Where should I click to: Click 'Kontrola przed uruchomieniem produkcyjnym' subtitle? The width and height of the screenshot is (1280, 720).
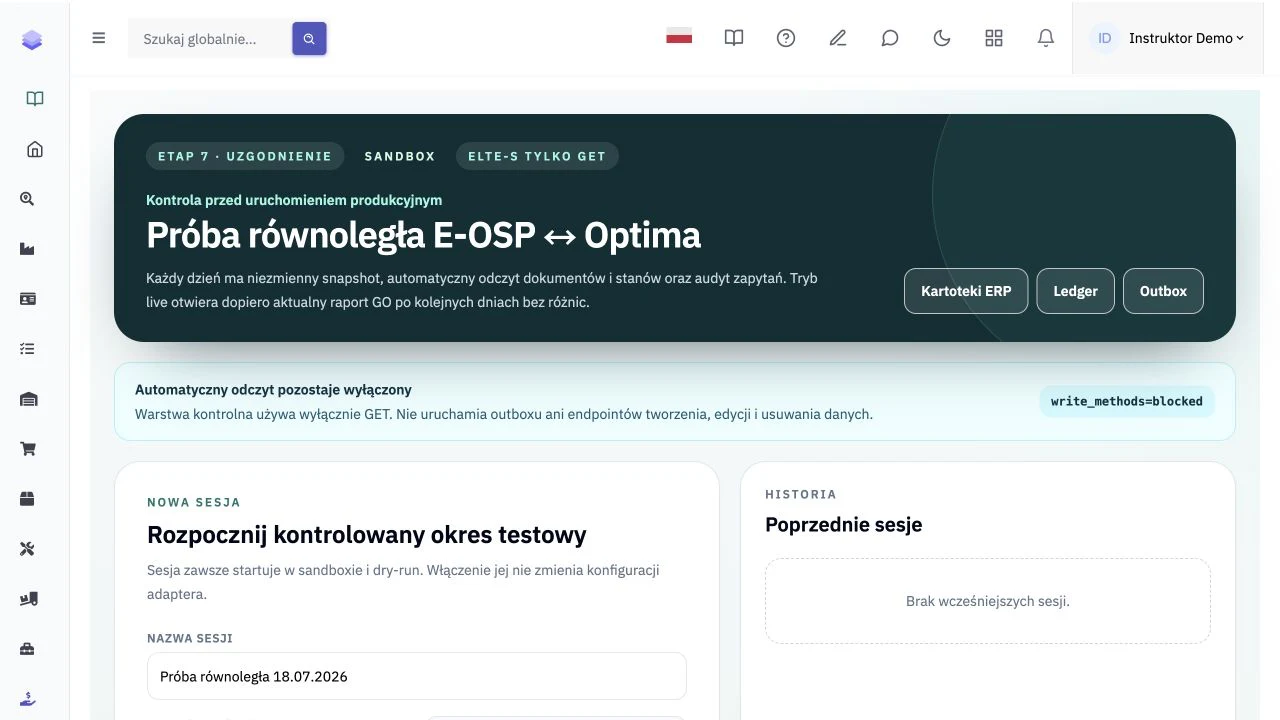[294, 200]
